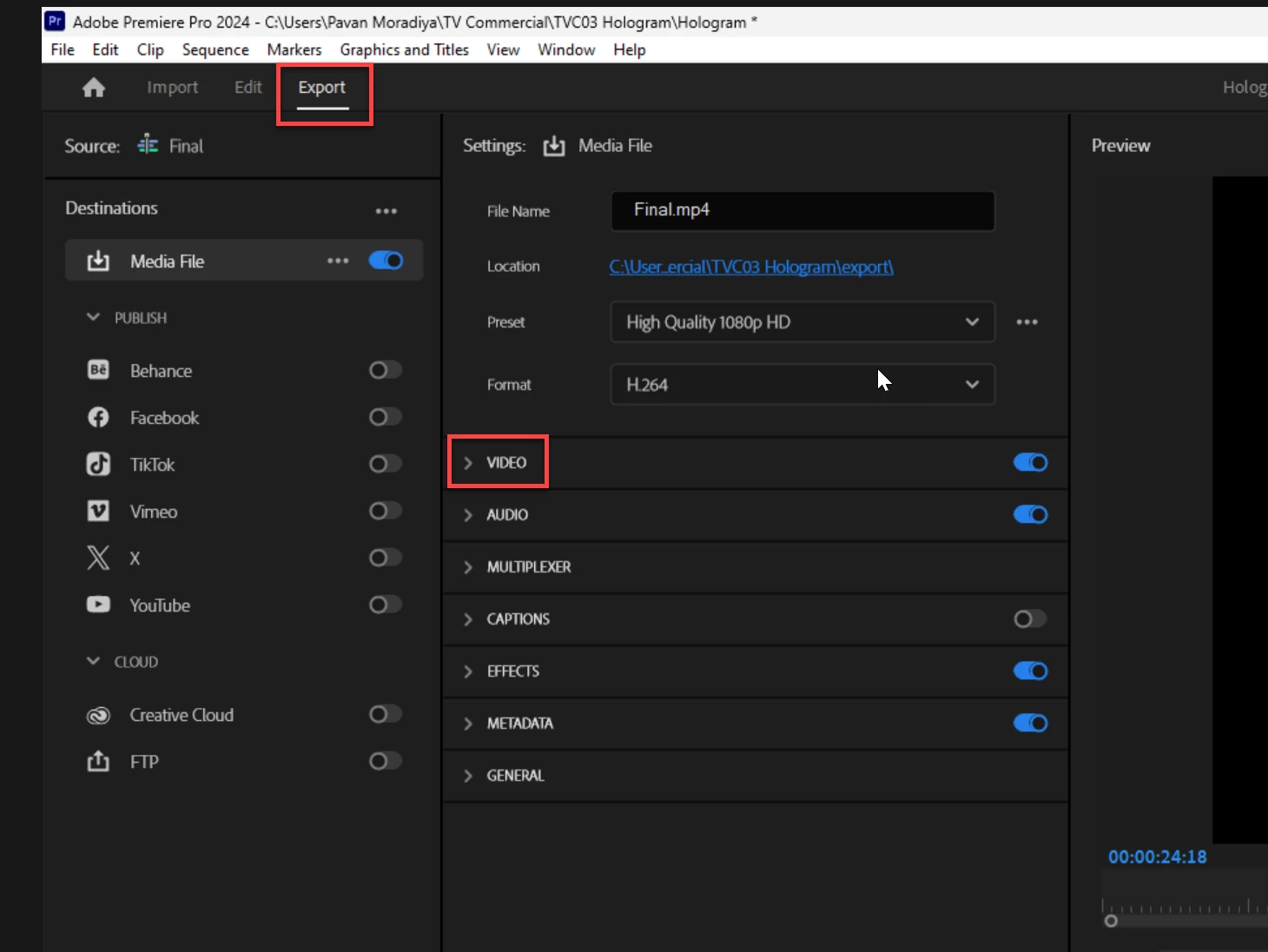Enable Facebook publishing

coord(386,417)
